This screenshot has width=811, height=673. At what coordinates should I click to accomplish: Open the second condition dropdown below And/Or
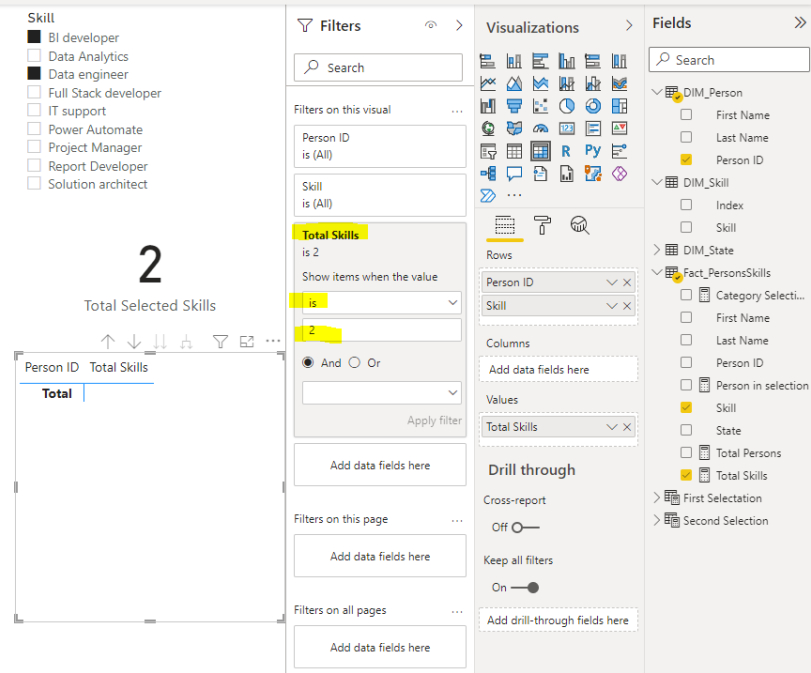coord(382,393)
